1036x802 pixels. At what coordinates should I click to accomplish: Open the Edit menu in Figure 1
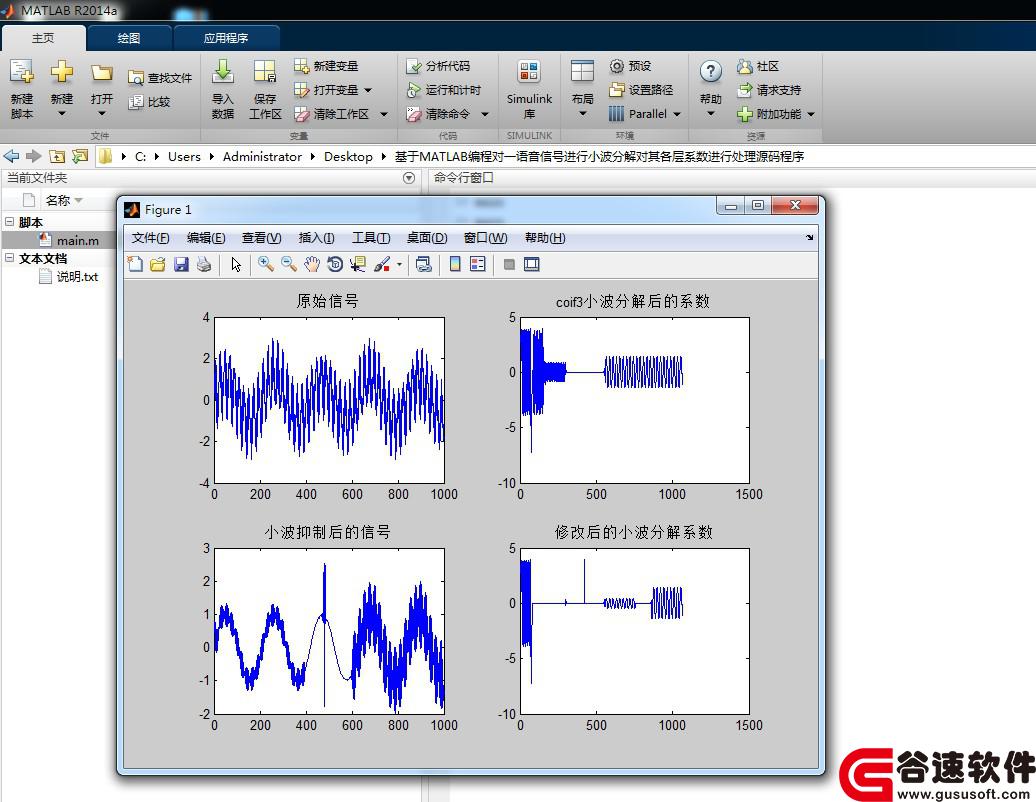click(x=205, y=238)
